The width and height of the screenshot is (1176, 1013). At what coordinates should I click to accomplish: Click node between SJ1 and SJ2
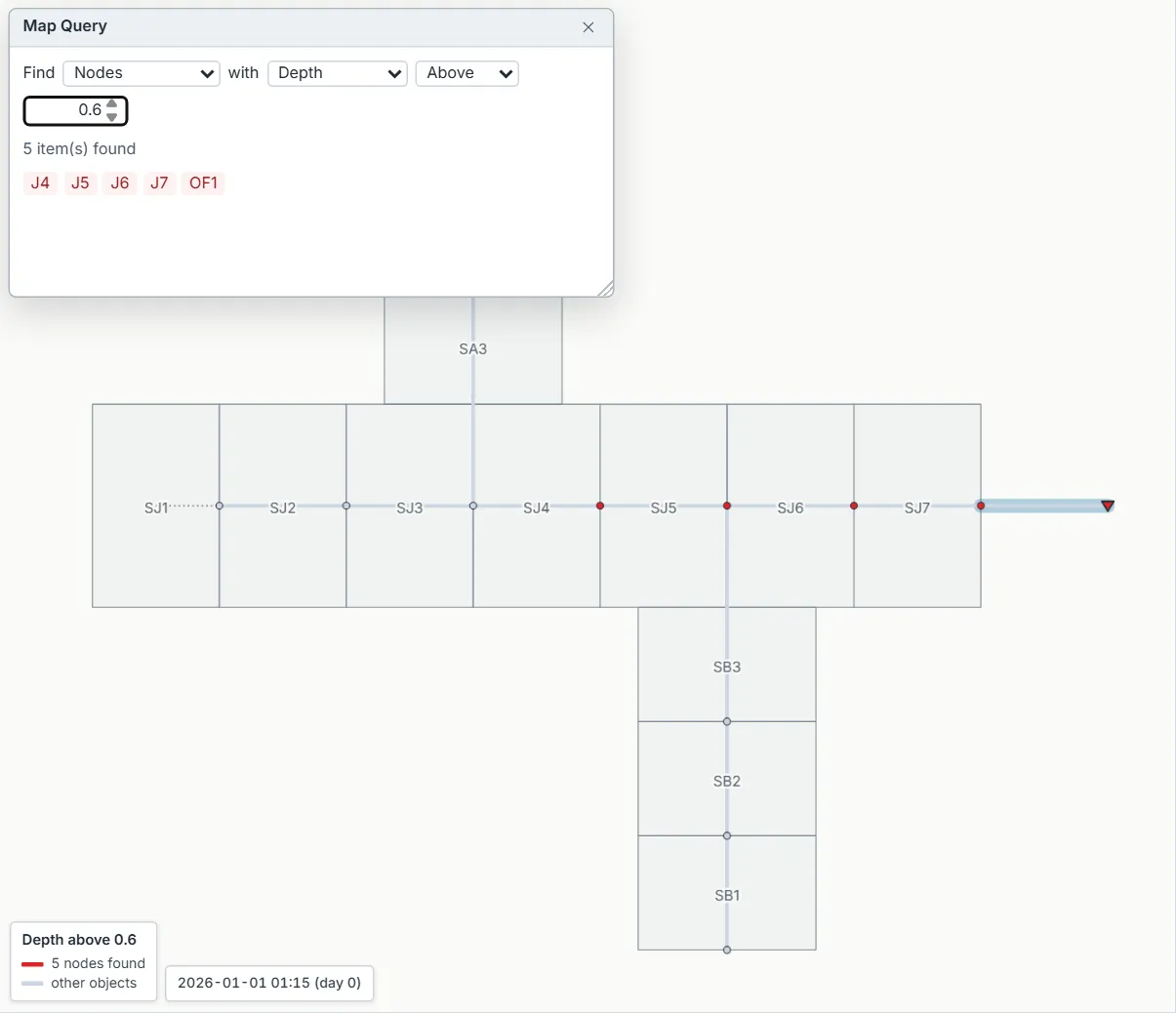tap(220, 506)
